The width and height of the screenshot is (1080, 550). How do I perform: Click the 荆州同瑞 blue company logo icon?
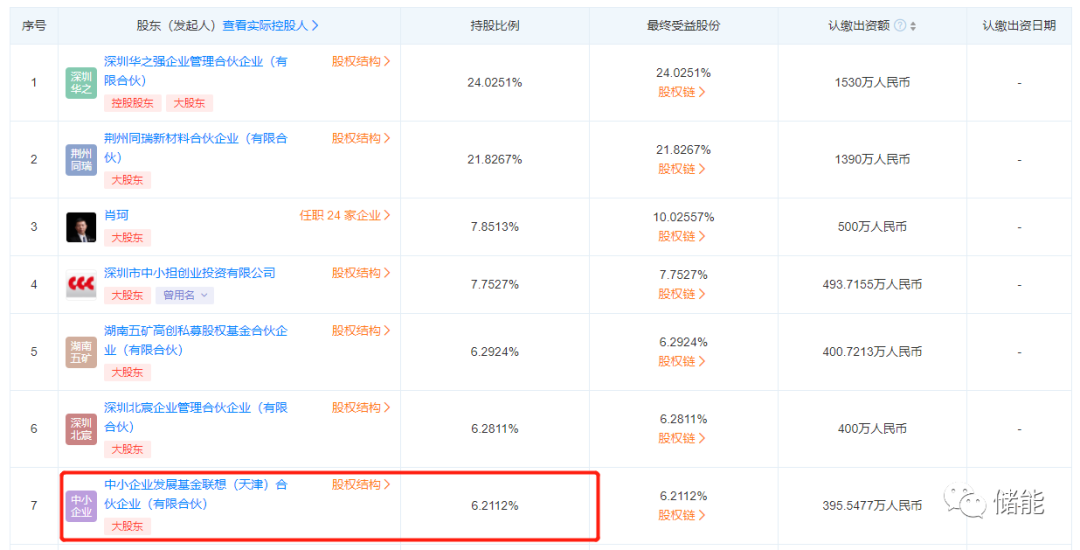click(x=81, y=160)
